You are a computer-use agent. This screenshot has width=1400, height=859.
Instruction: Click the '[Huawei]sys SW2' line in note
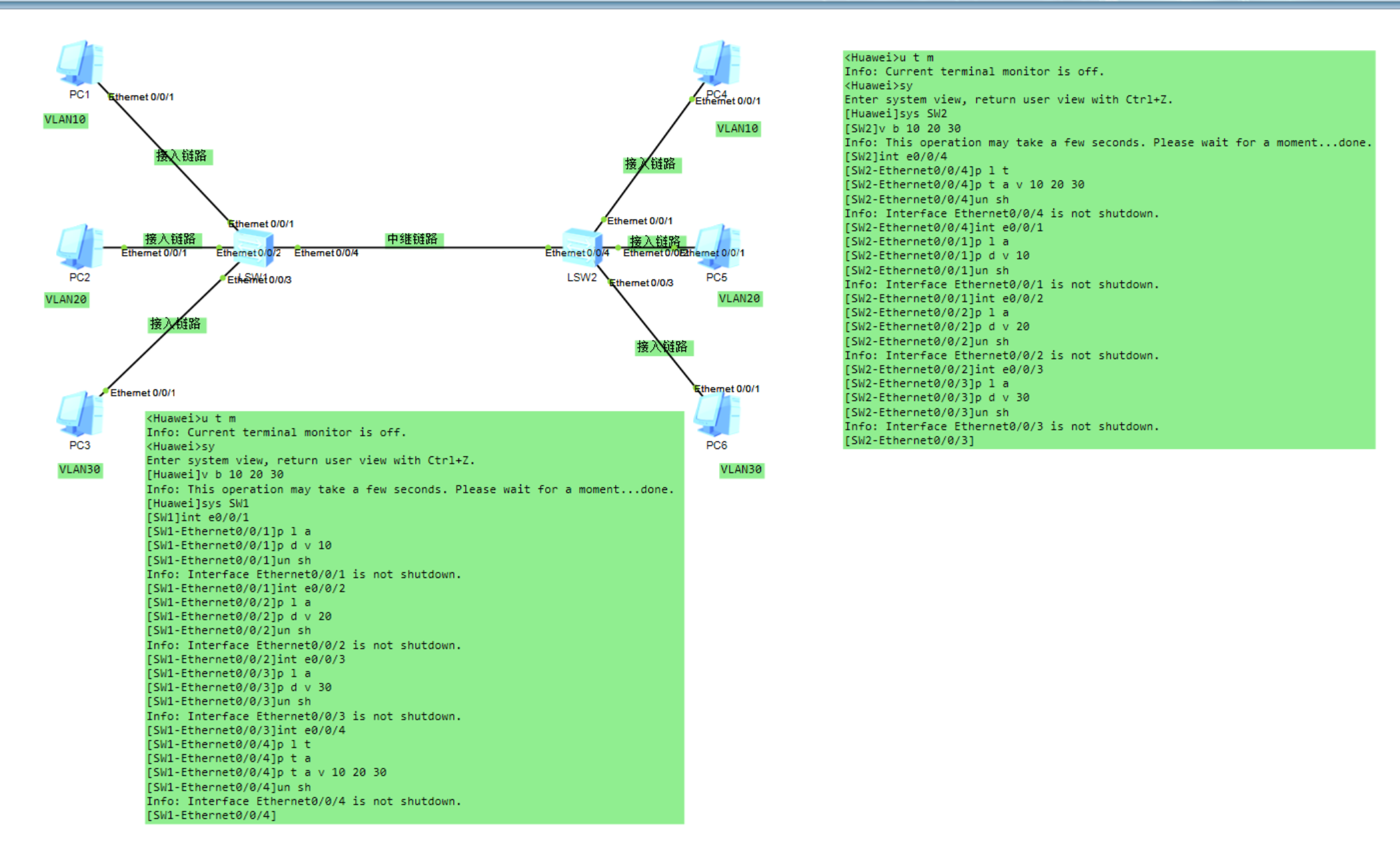coord(896,114)
